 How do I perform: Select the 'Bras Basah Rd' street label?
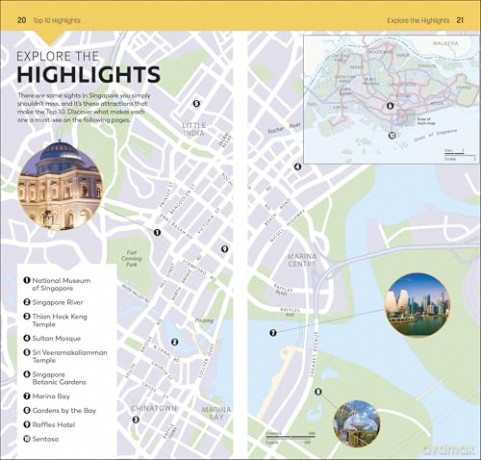pos(176,227)
